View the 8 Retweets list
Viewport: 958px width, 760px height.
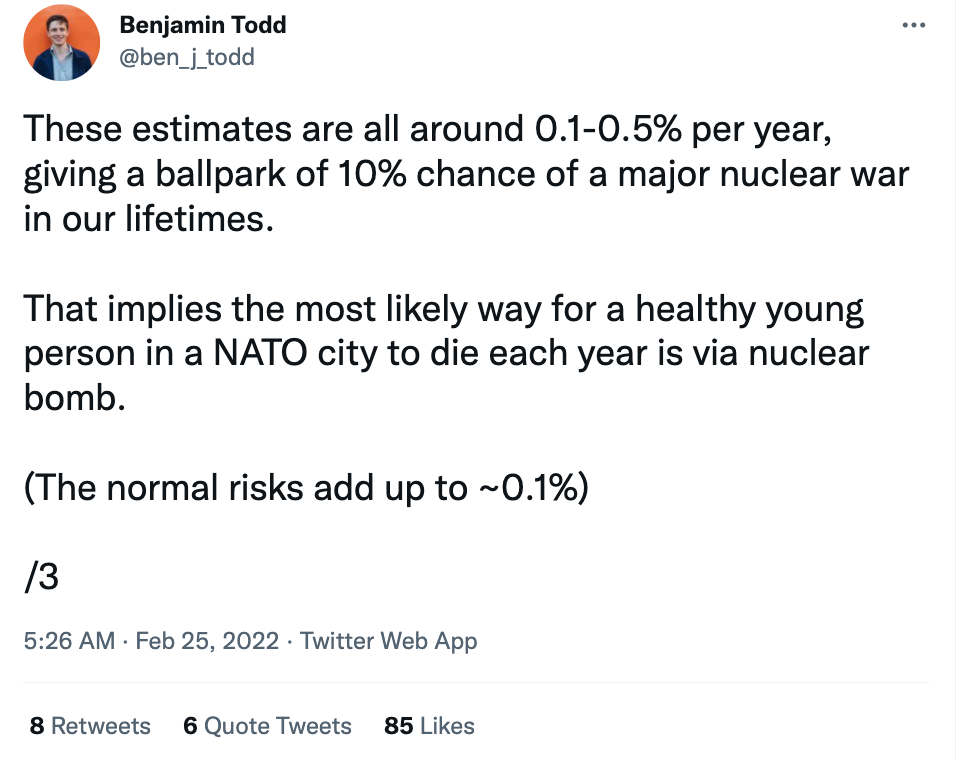tap(90, 726)
